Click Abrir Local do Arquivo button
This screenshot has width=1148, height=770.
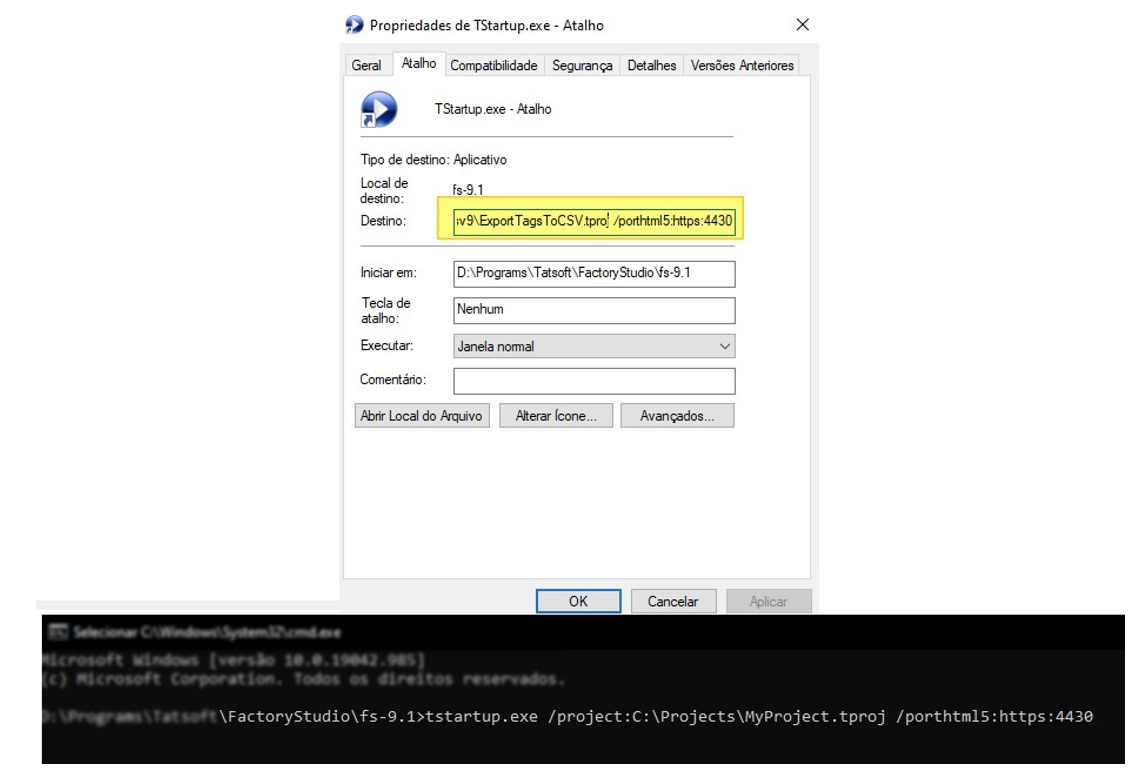(x=422, y=416)
